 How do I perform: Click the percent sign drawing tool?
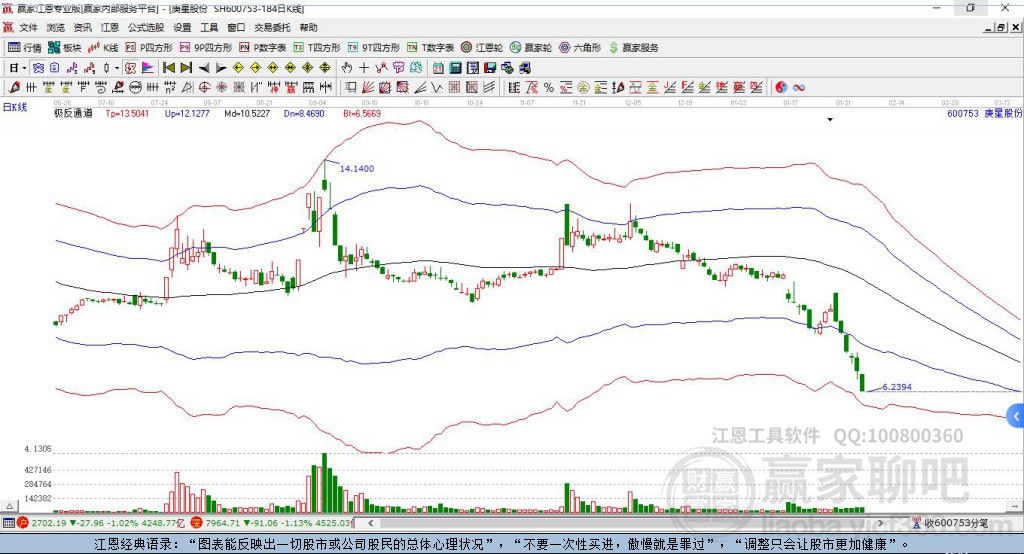click(x=549, y=87)
